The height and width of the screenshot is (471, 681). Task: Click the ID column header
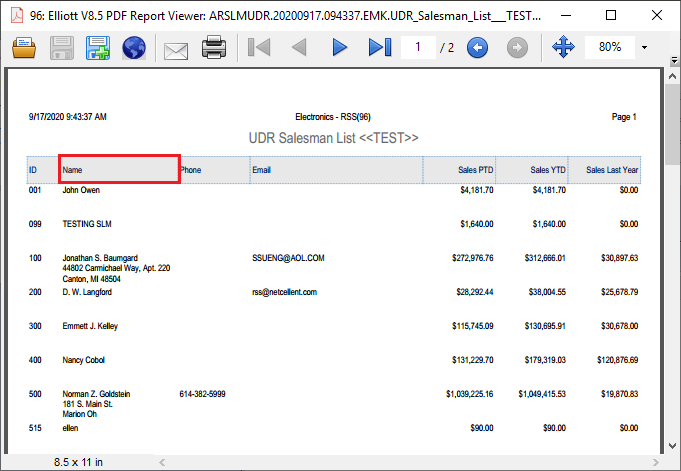coord(43,170)
